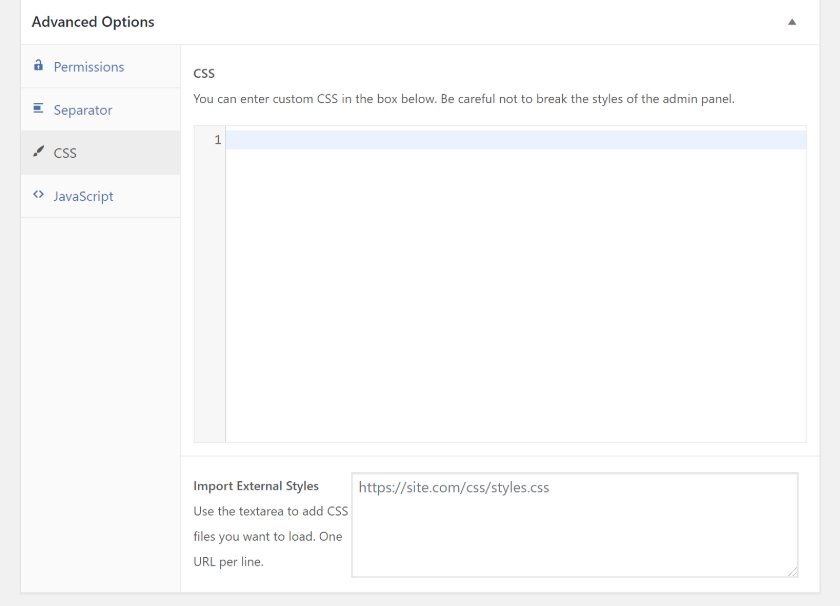
Task: Open the Permissions tab
Action: [101, 66]
